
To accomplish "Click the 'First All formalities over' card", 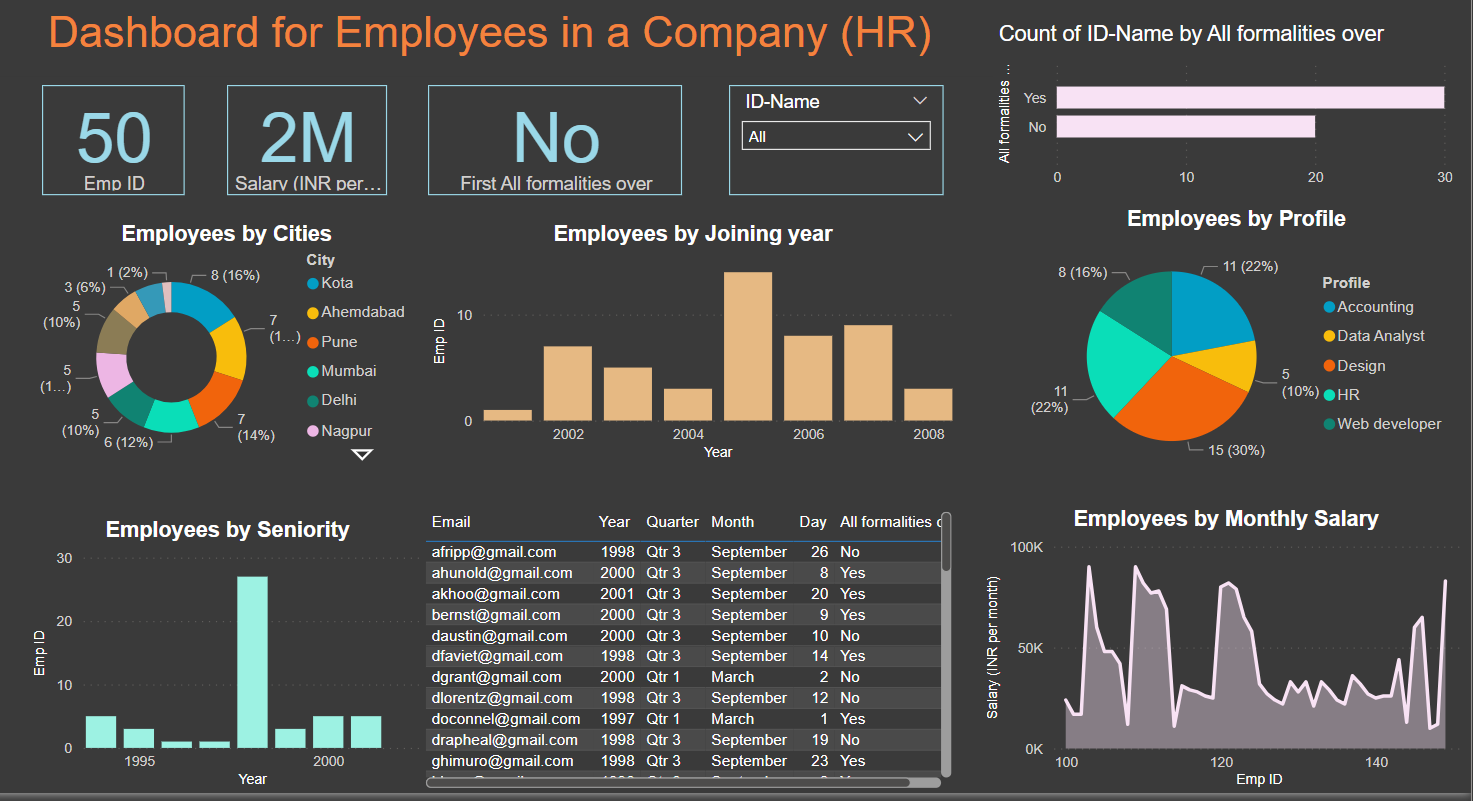I will click(554, 140).
